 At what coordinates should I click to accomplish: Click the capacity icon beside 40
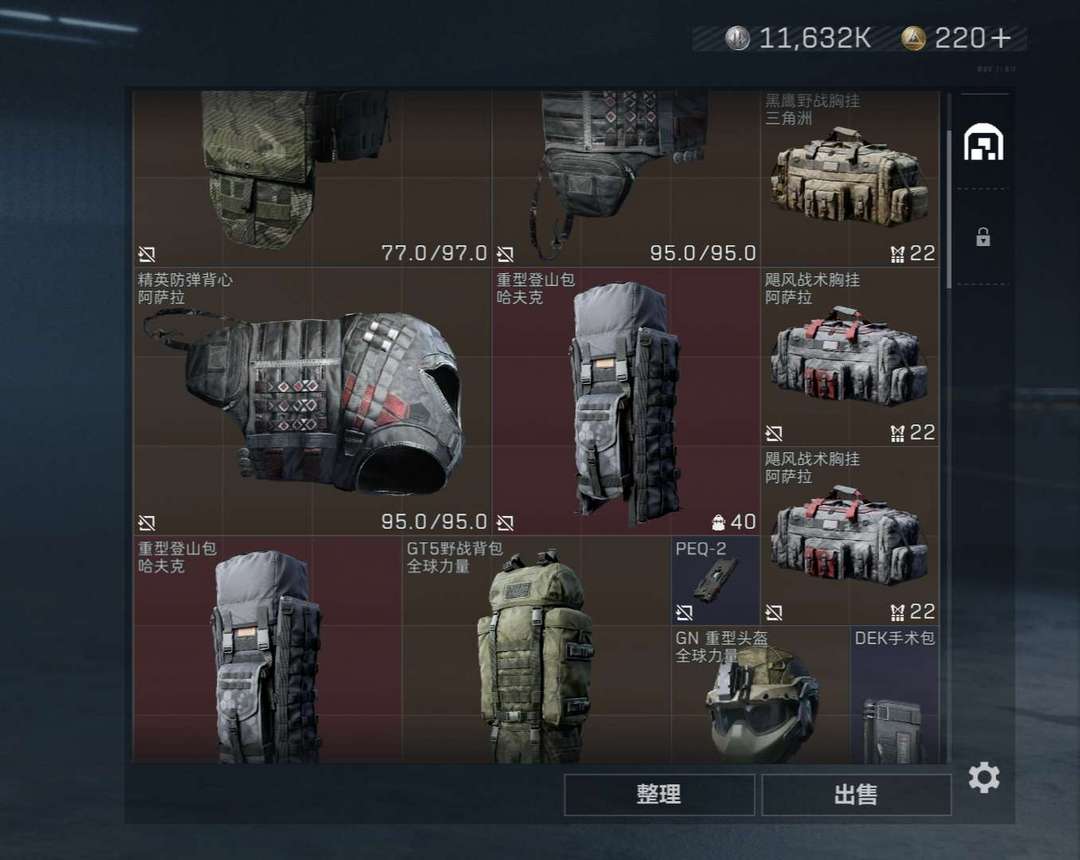click(x=718, y=523)
